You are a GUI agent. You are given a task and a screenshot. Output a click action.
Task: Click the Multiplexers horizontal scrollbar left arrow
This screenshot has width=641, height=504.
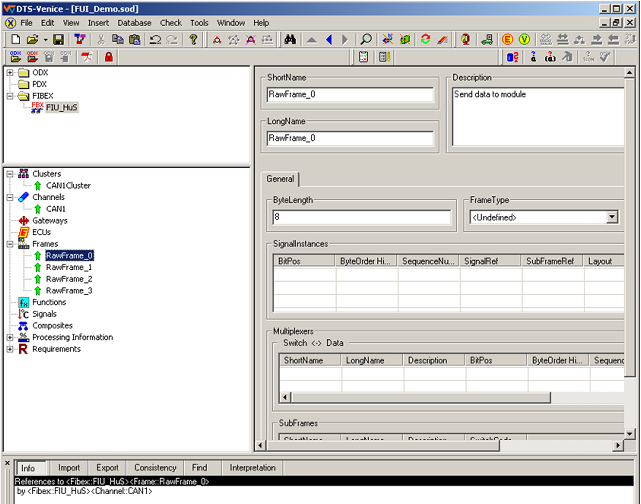tap(286, 397)
